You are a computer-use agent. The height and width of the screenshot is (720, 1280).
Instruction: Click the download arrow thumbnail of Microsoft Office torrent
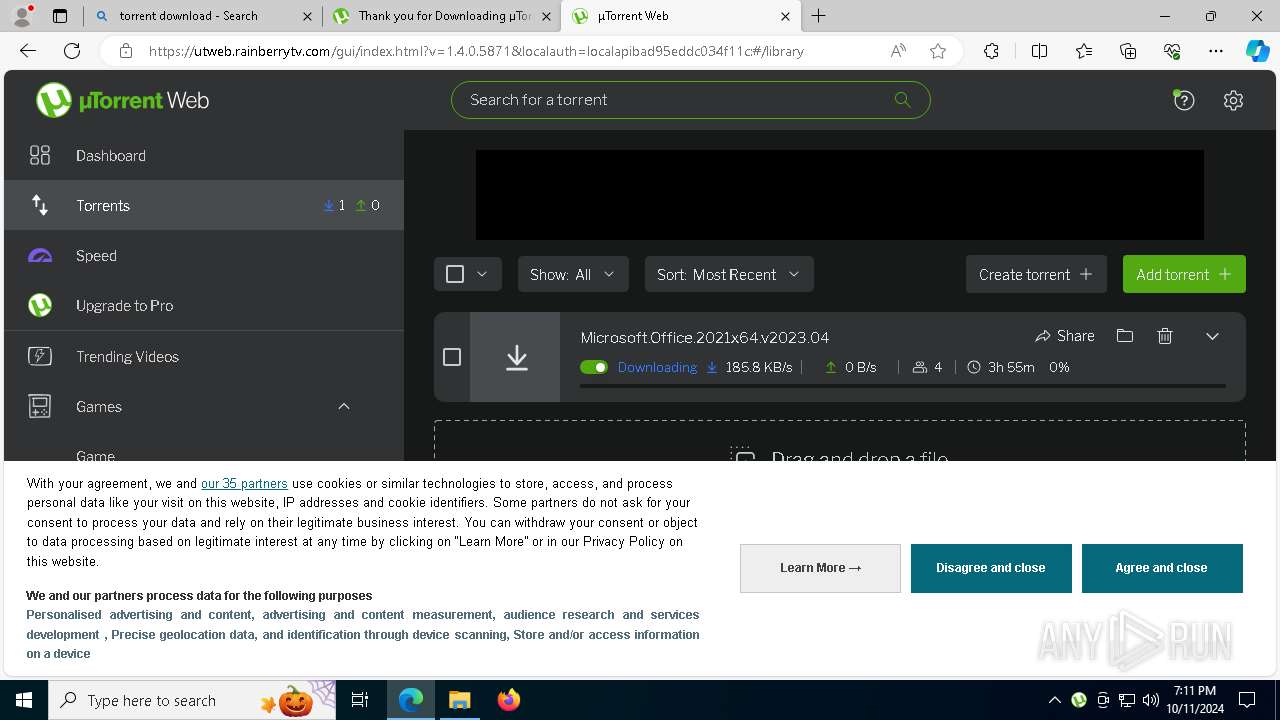point(516,357)
